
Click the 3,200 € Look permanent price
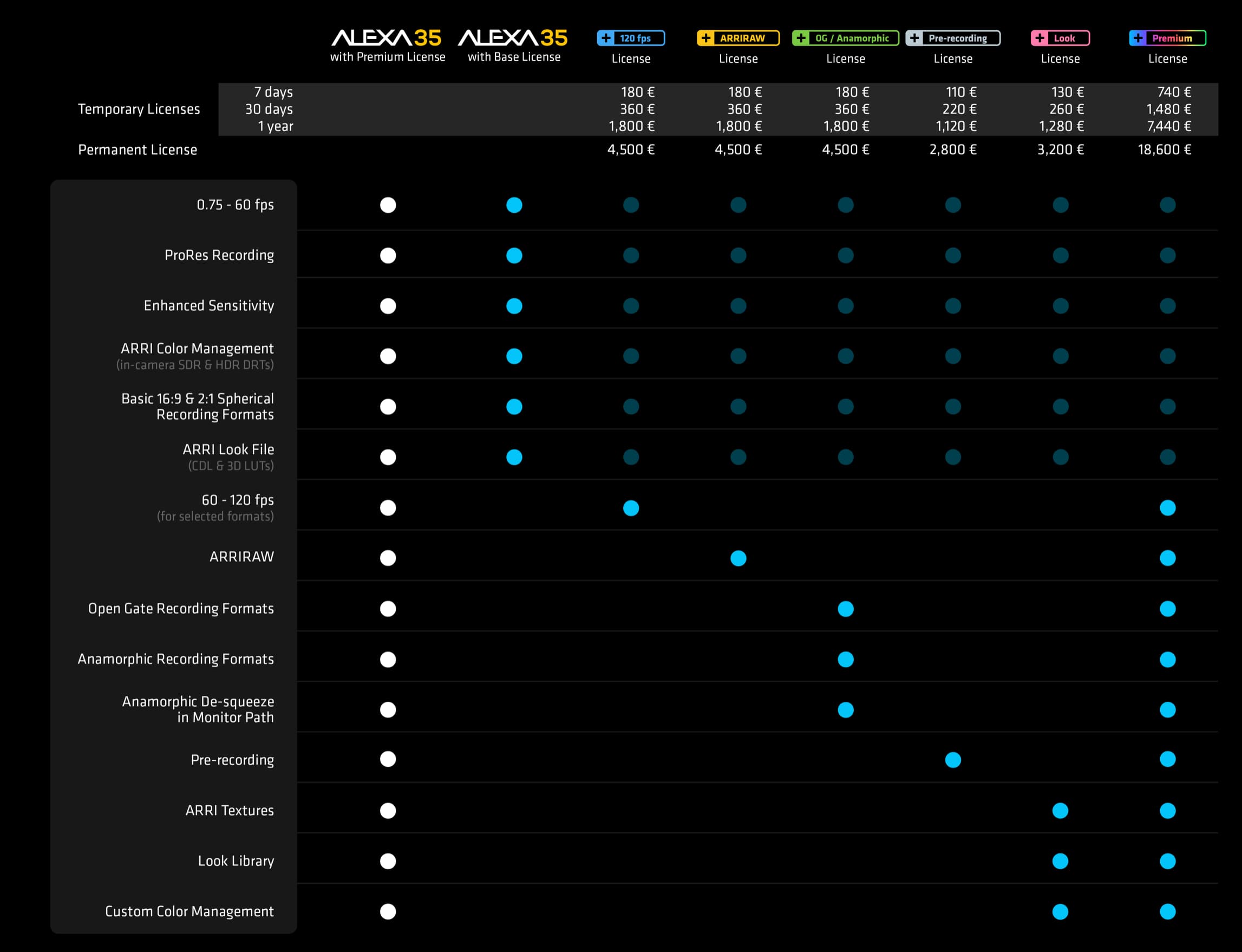1061,149
